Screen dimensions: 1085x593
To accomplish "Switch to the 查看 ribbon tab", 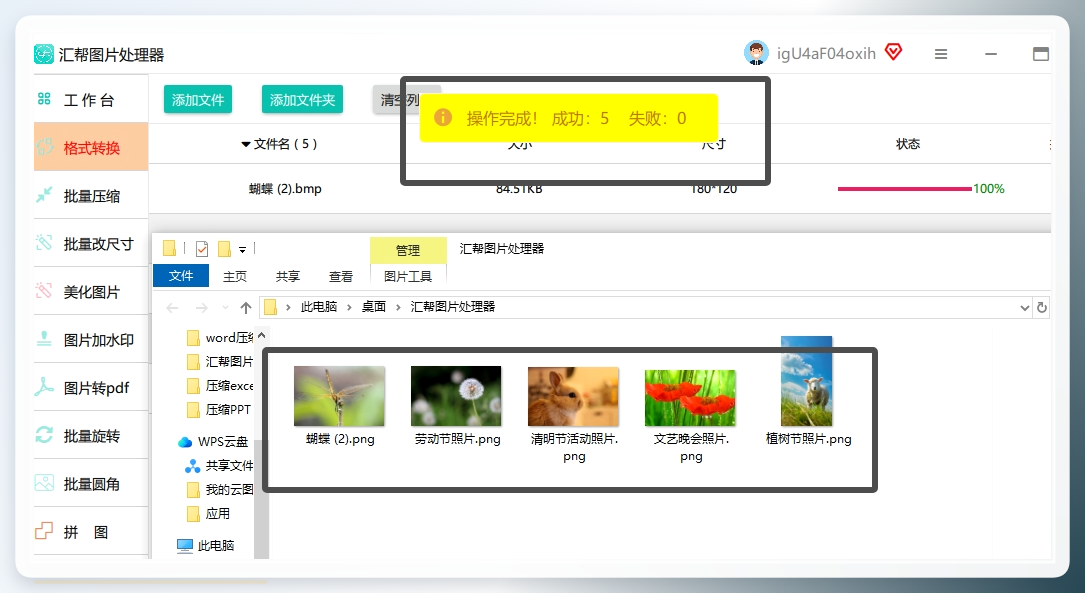I will [x=340, y=276].
